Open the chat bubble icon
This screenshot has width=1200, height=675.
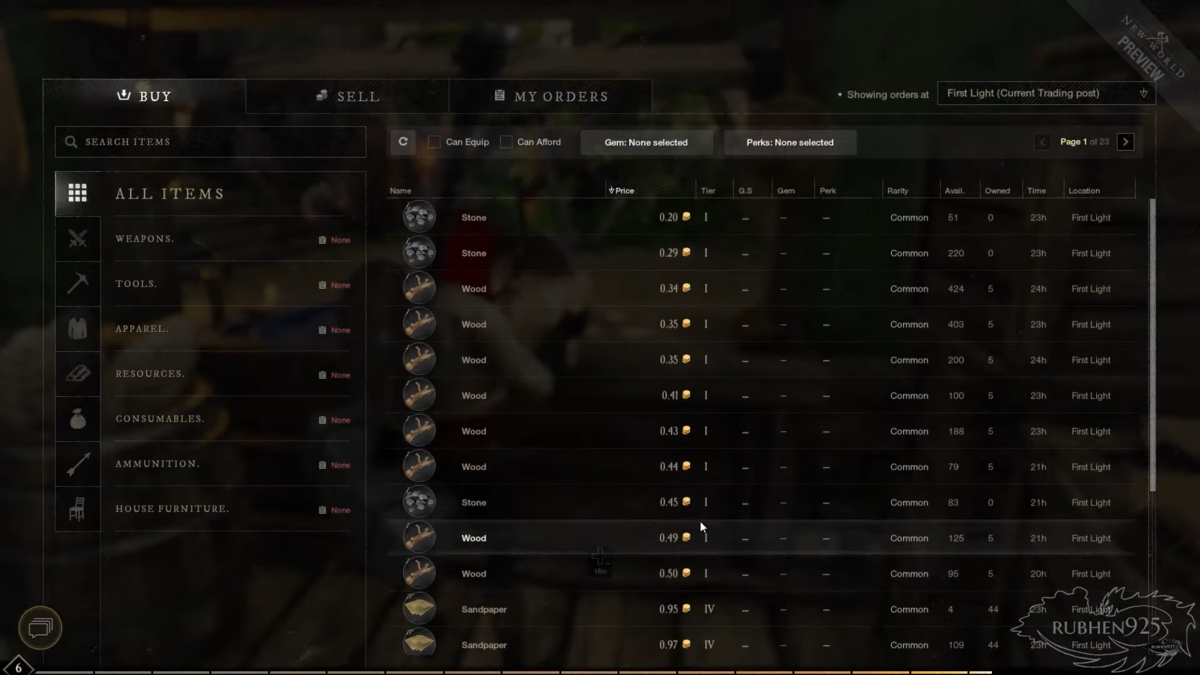point(40,628)
